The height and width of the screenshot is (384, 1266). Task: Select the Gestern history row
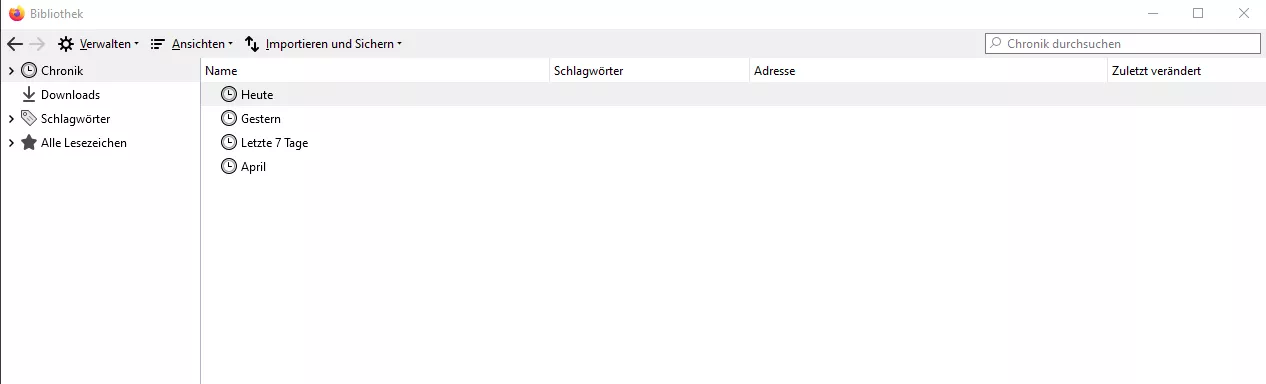tap(733, 119)
